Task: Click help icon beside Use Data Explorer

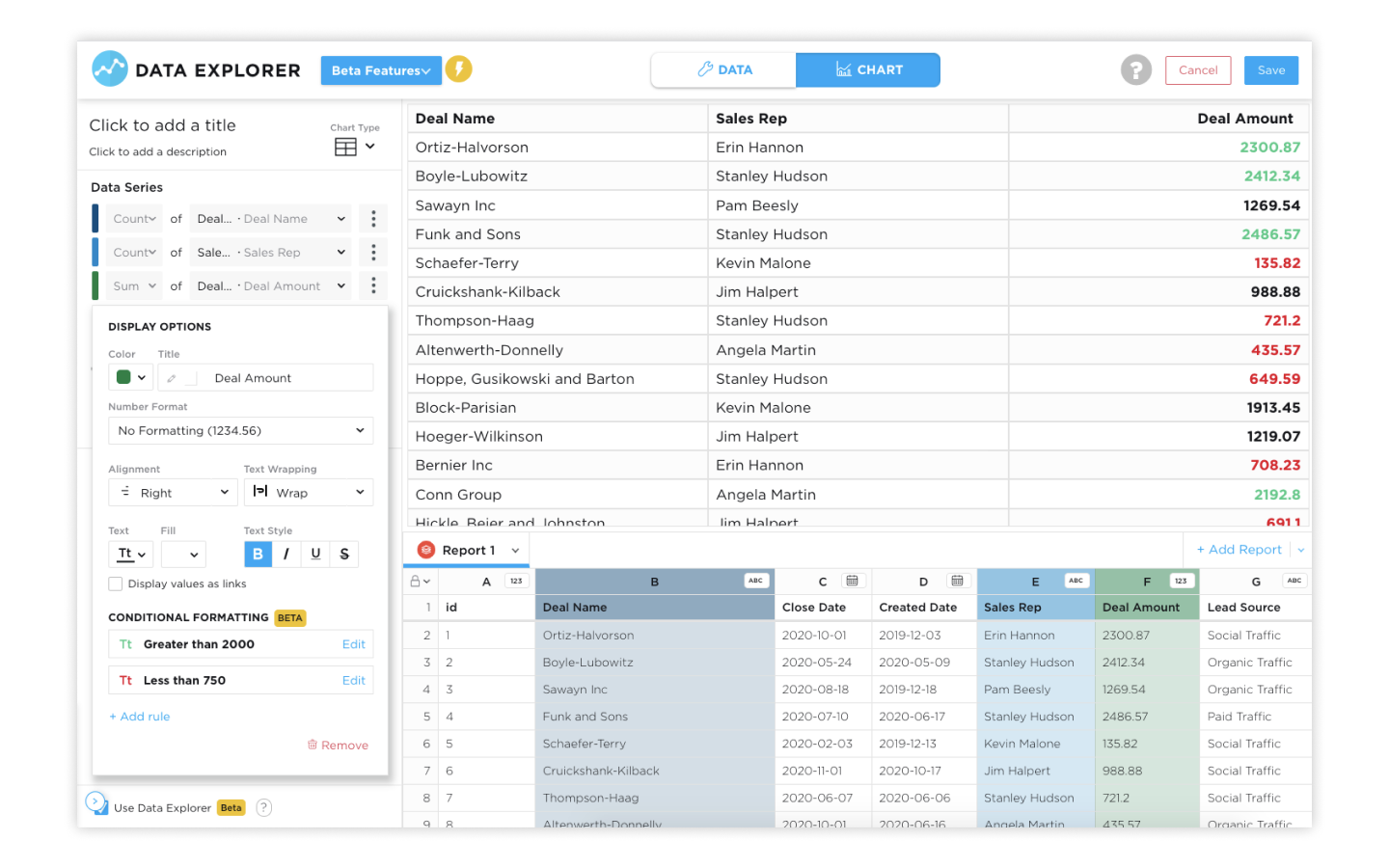Action: point(263,808)
